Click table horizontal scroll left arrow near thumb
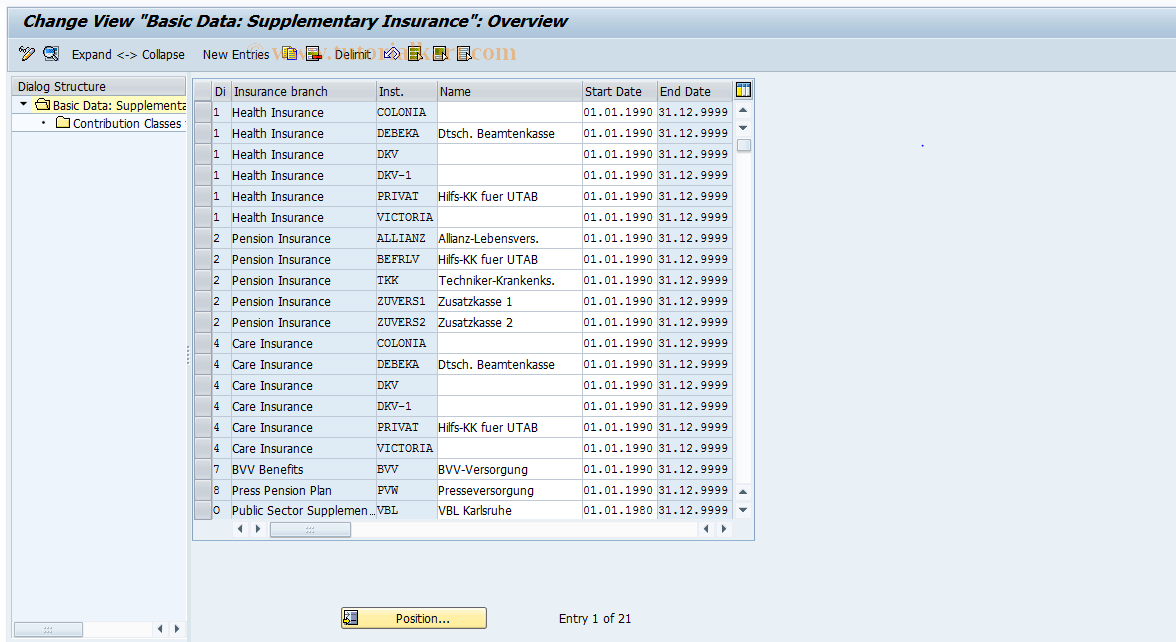 240,529
